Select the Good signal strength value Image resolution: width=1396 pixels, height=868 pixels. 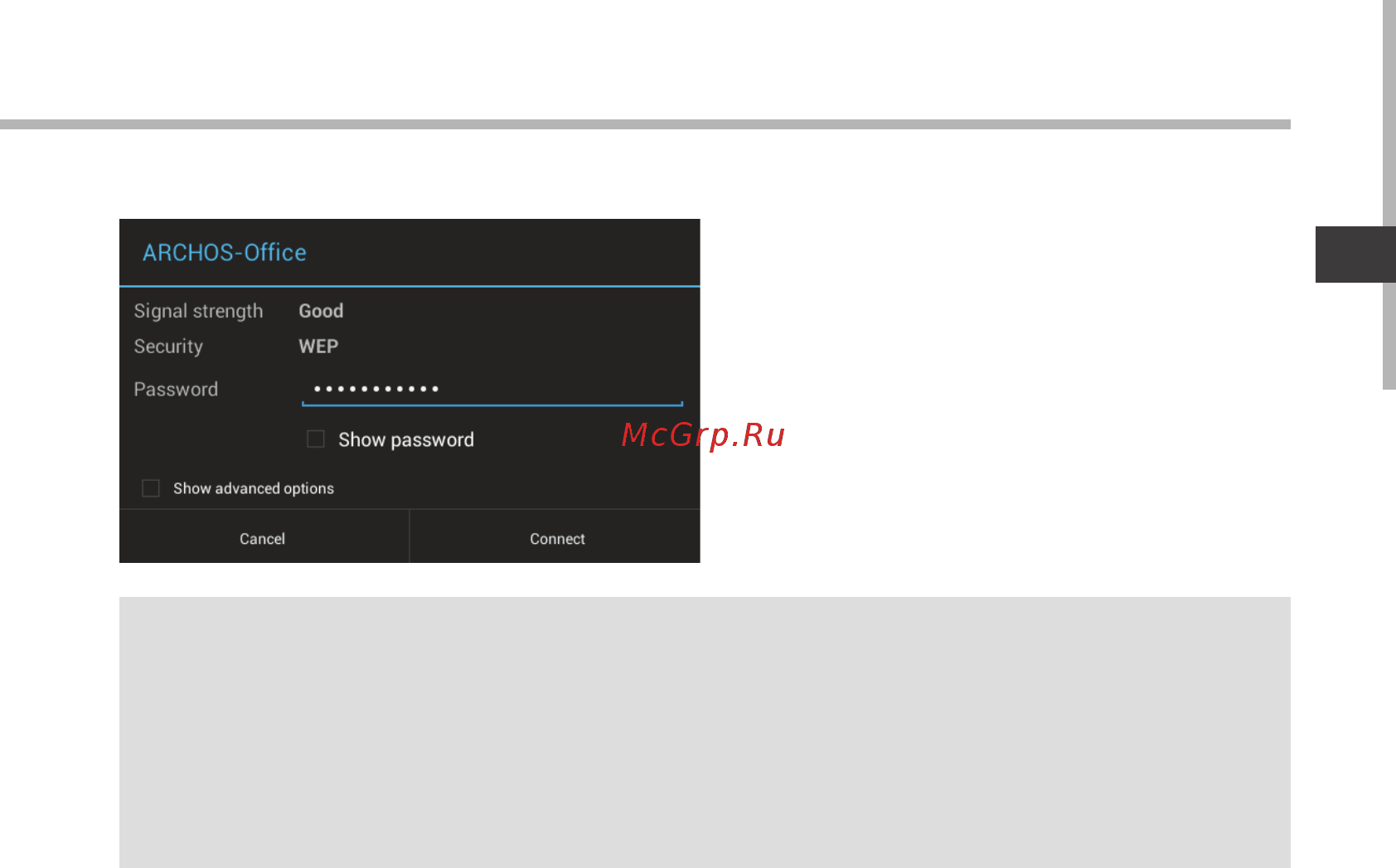pyautogui.click(x=321, y=311)
